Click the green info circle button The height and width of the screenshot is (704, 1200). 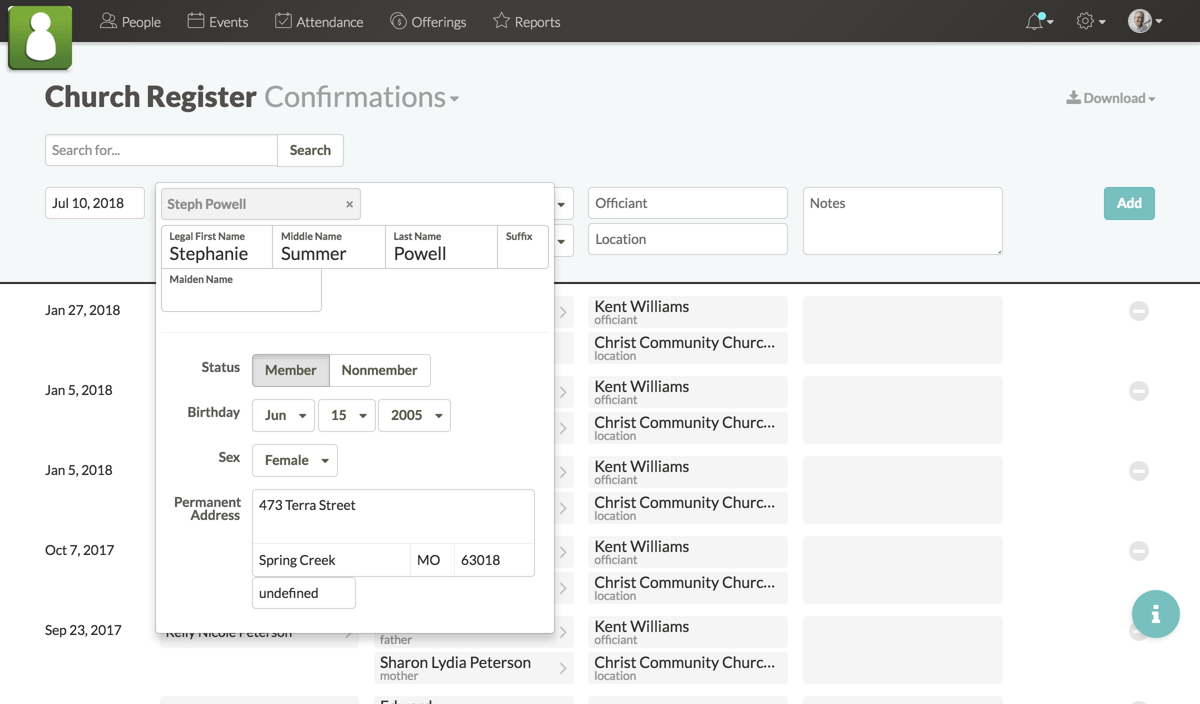[x=1156, y=614]
